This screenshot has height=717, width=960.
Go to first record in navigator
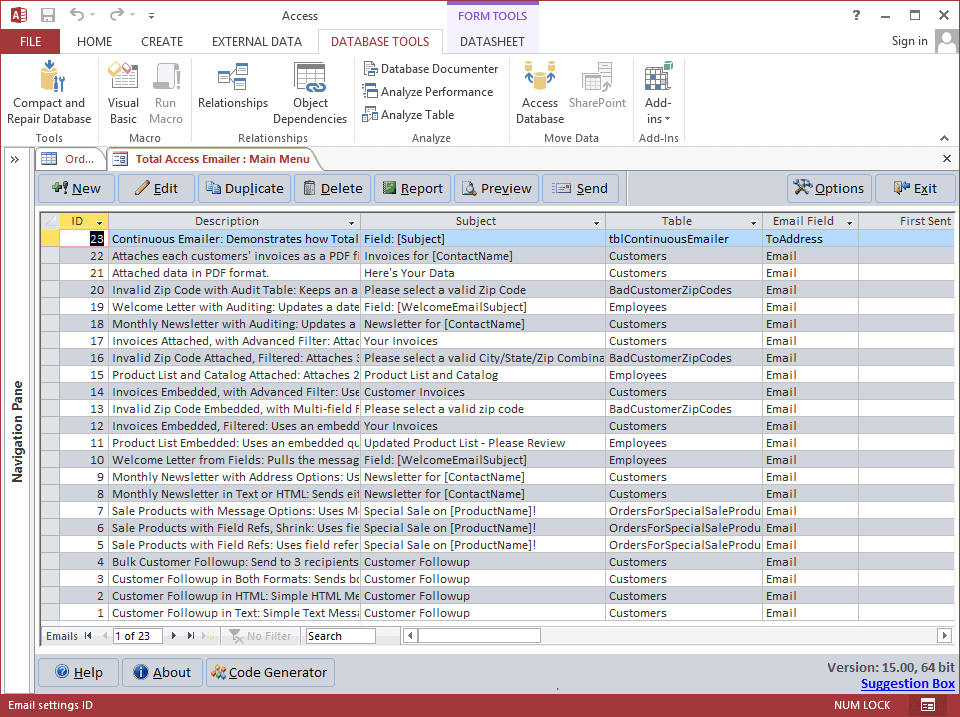pos(88,636)
